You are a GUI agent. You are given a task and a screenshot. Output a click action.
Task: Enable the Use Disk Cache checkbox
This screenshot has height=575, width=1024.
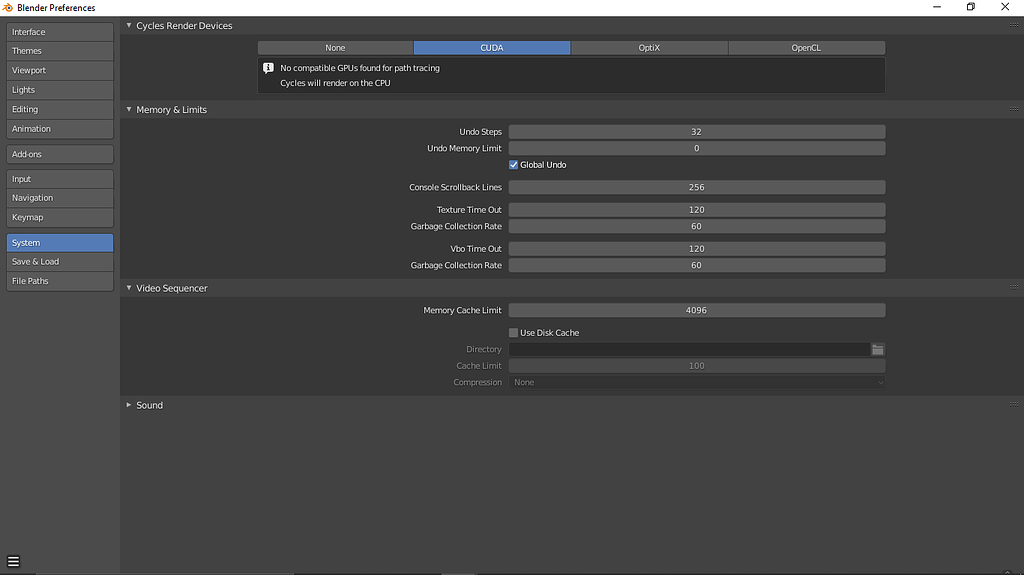(513, 333)
